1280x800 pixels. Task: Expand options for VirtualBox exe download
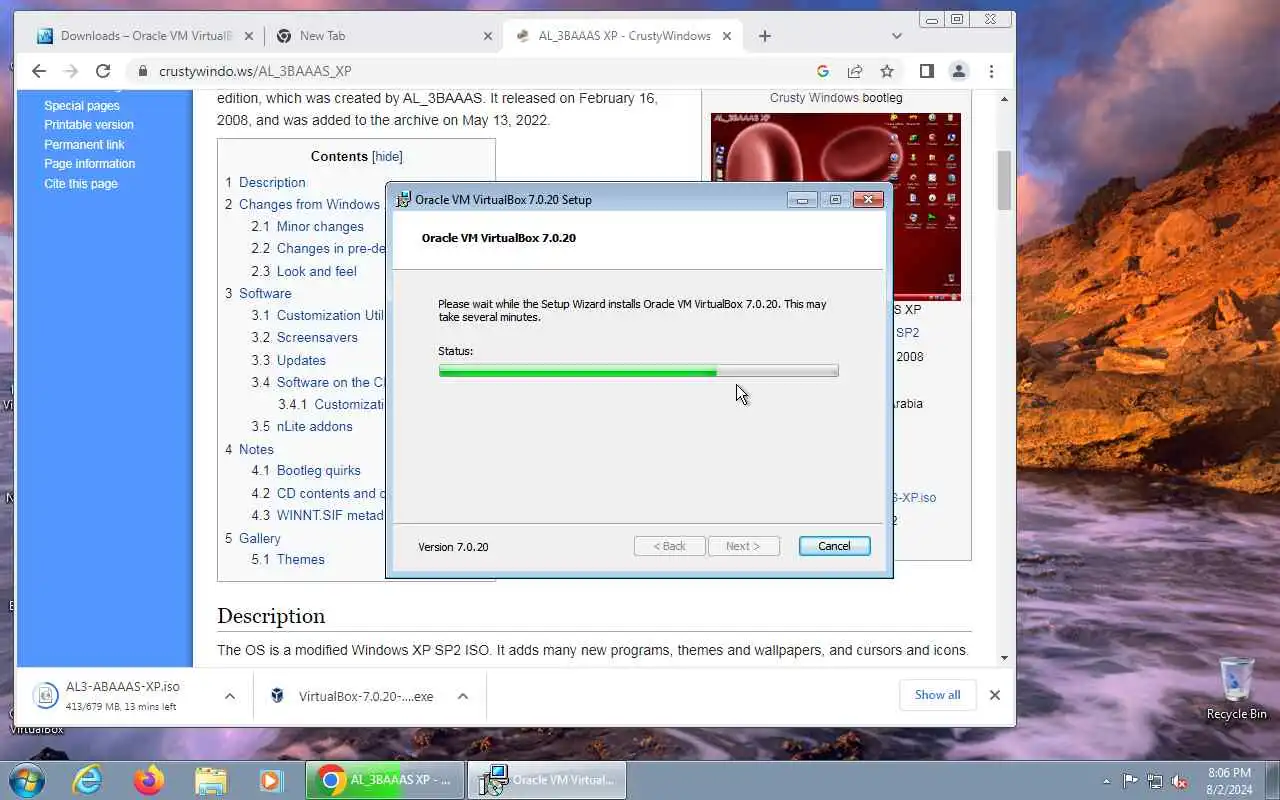pos(462,696)
